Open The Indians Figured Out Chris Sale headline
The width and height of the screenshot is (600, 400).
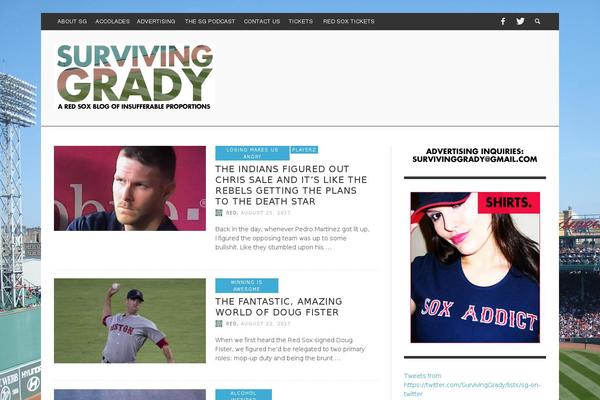[291, 185]
